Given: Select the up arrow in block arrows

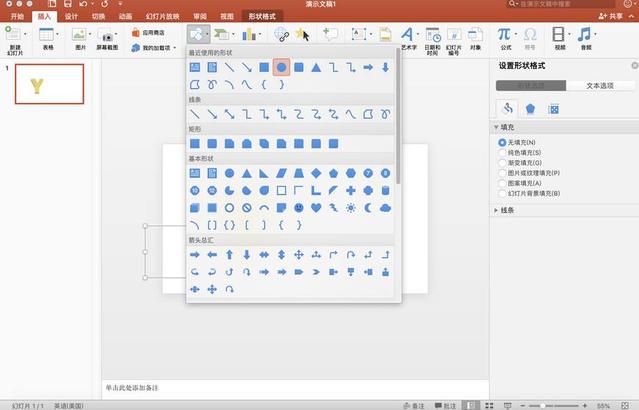Looking at the screenshot, I should click(229, 255).
